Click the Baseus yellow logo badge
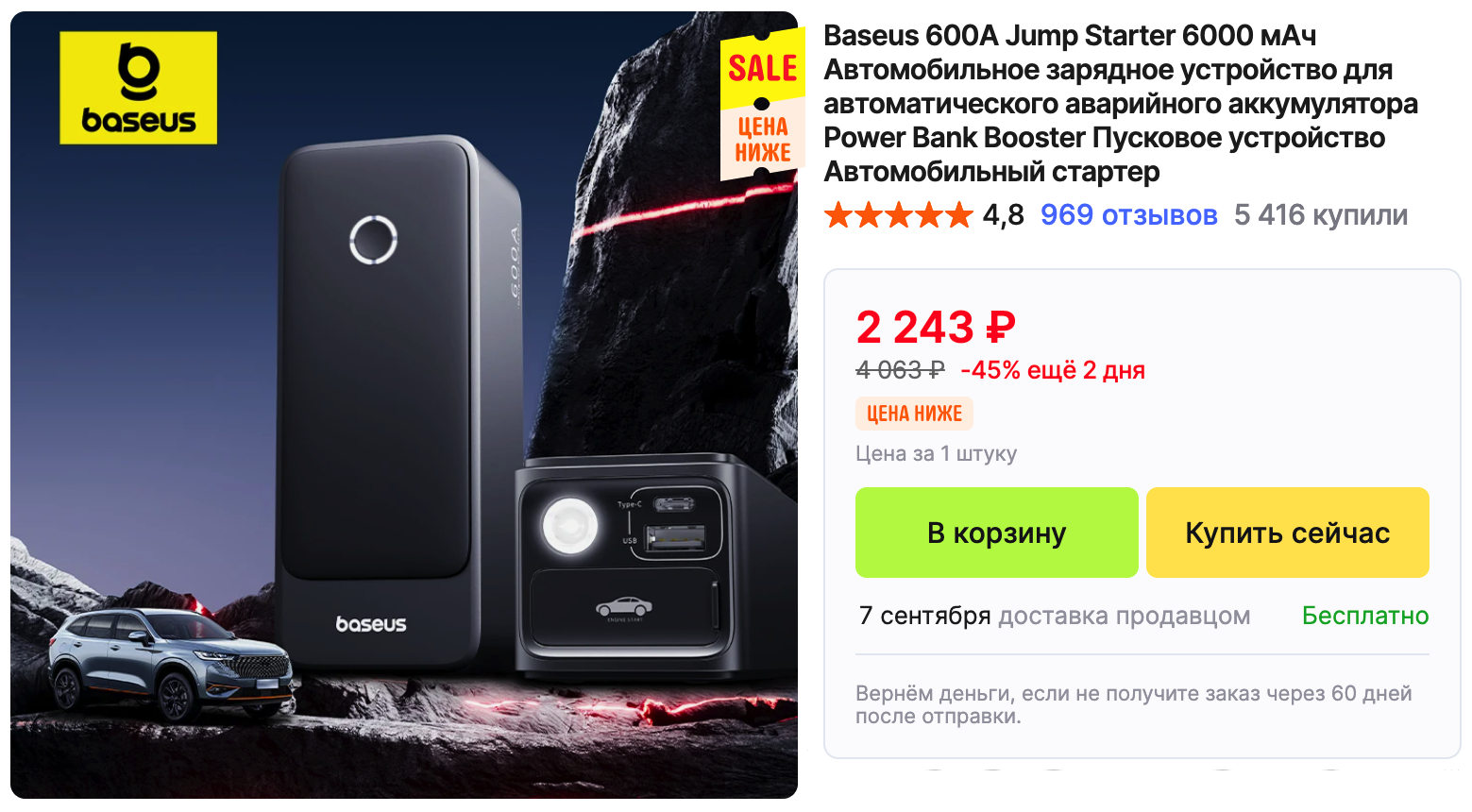1472x812 pixels. click(x=138, y=88)
